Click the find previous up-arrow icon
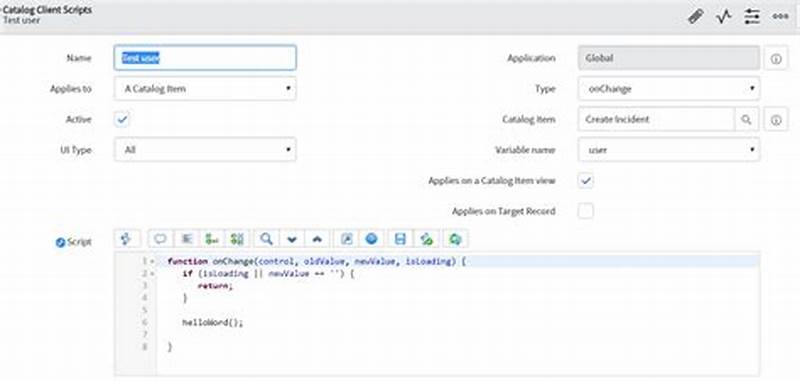800x381 pixels. click(x=317, y=238)
